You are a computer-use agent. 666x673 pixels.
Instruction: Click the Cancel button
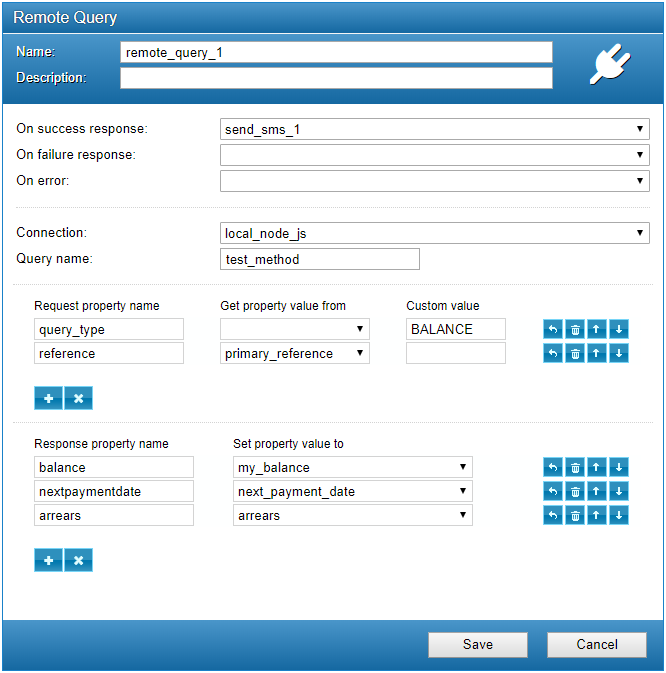[597, 644]
